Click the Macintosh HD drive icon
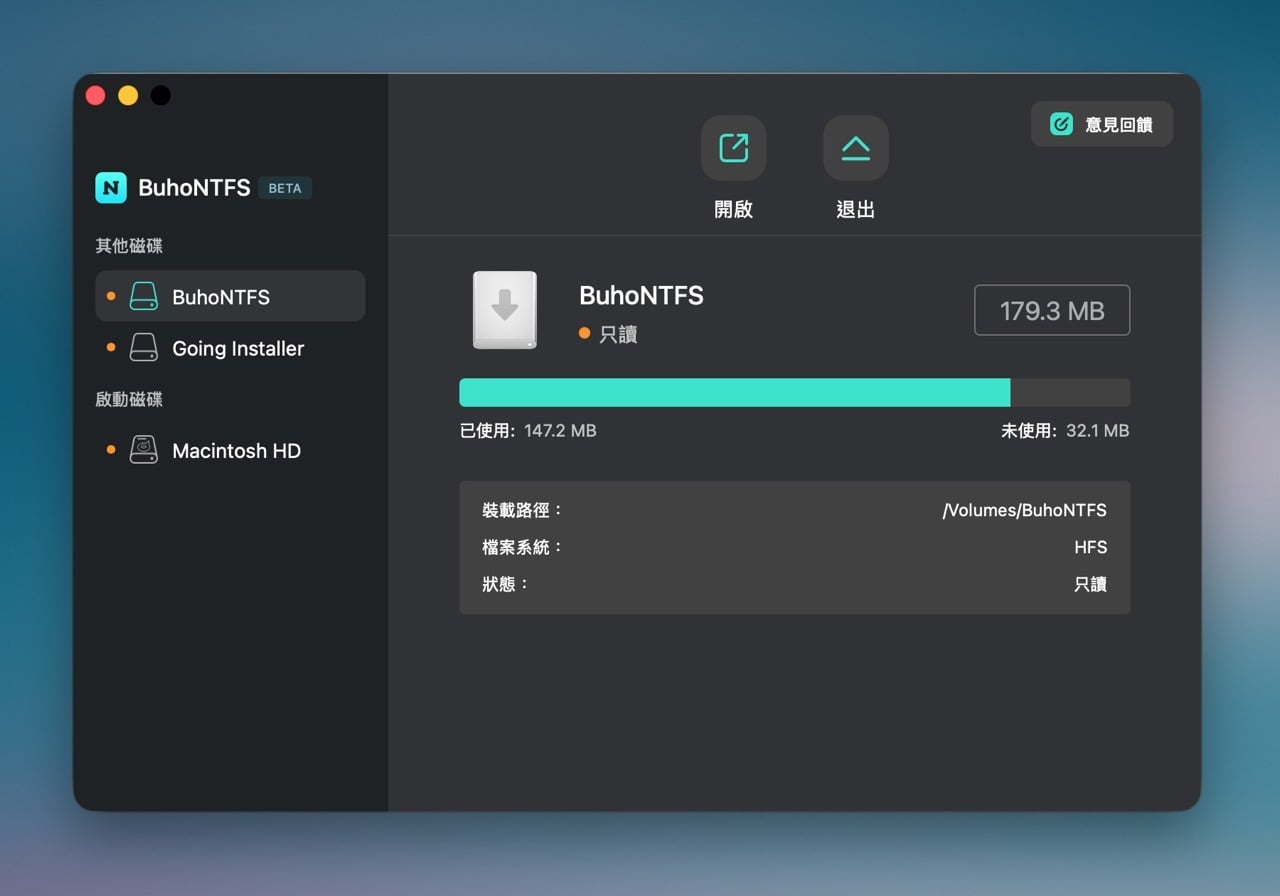 [x=144, y=450]
